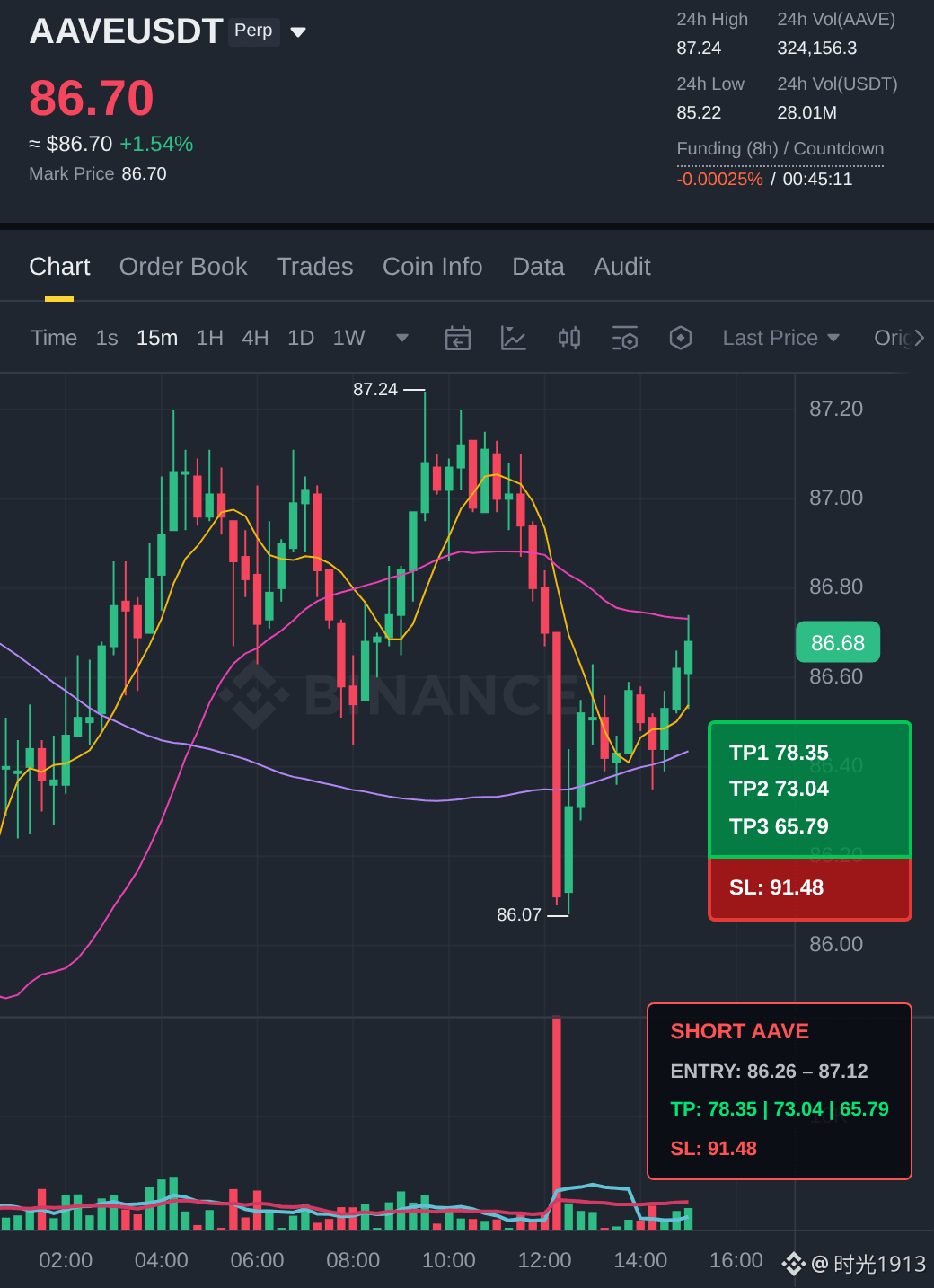934x1288 pixels.
Task: Switch to the Chart tab
Action: (59, 267)
